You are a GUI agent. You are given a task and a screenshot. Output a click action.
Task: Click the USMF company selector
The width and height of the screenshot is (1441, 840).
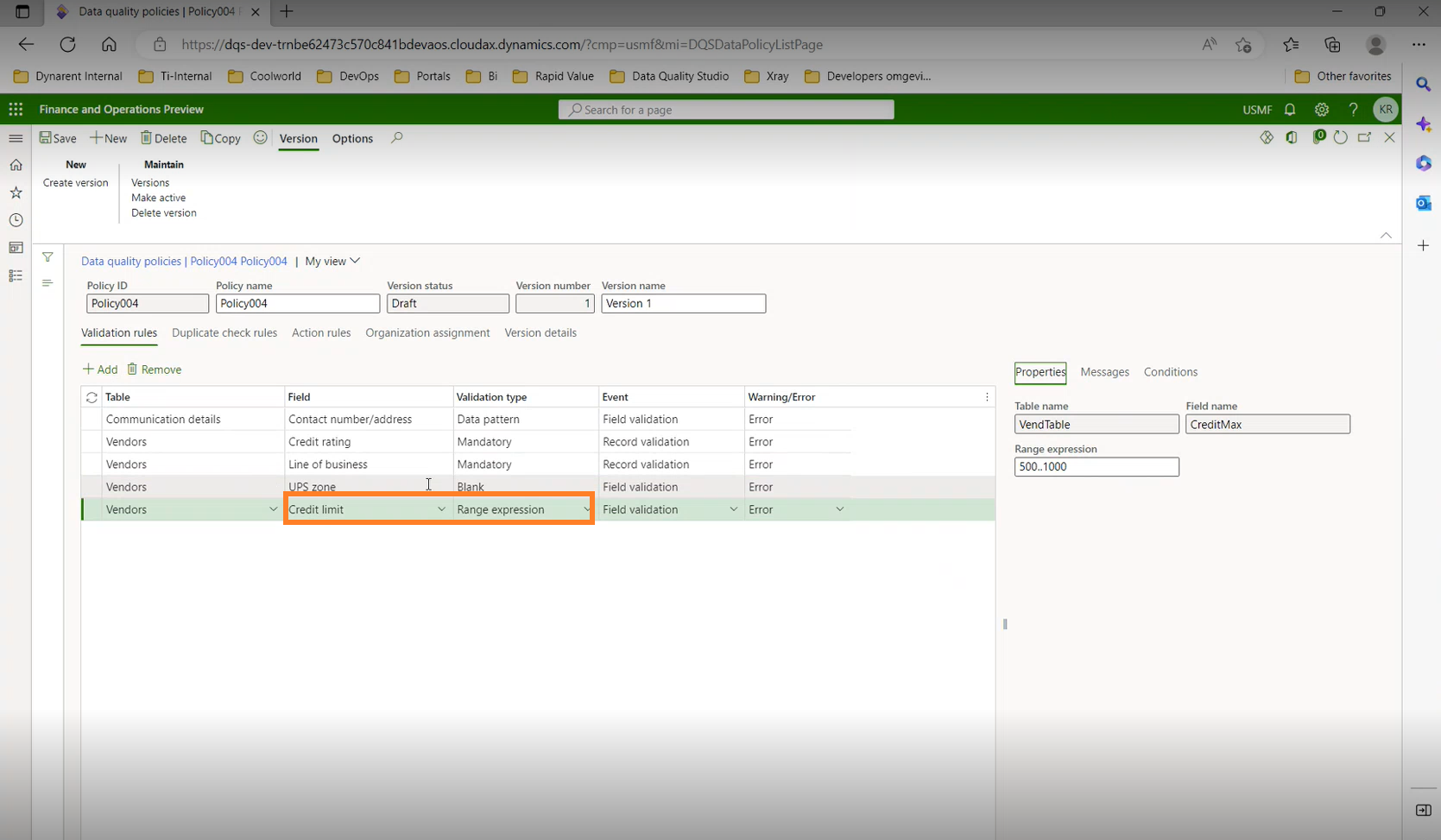tap(1257, 110)
